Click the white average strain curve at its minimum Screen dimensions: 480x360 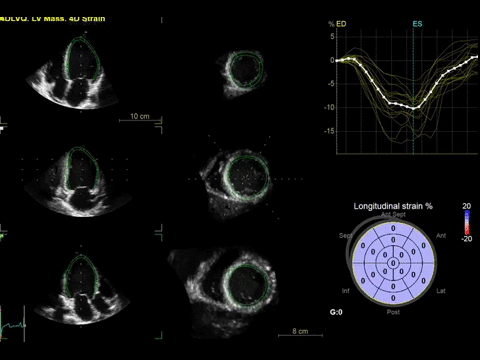413,108
